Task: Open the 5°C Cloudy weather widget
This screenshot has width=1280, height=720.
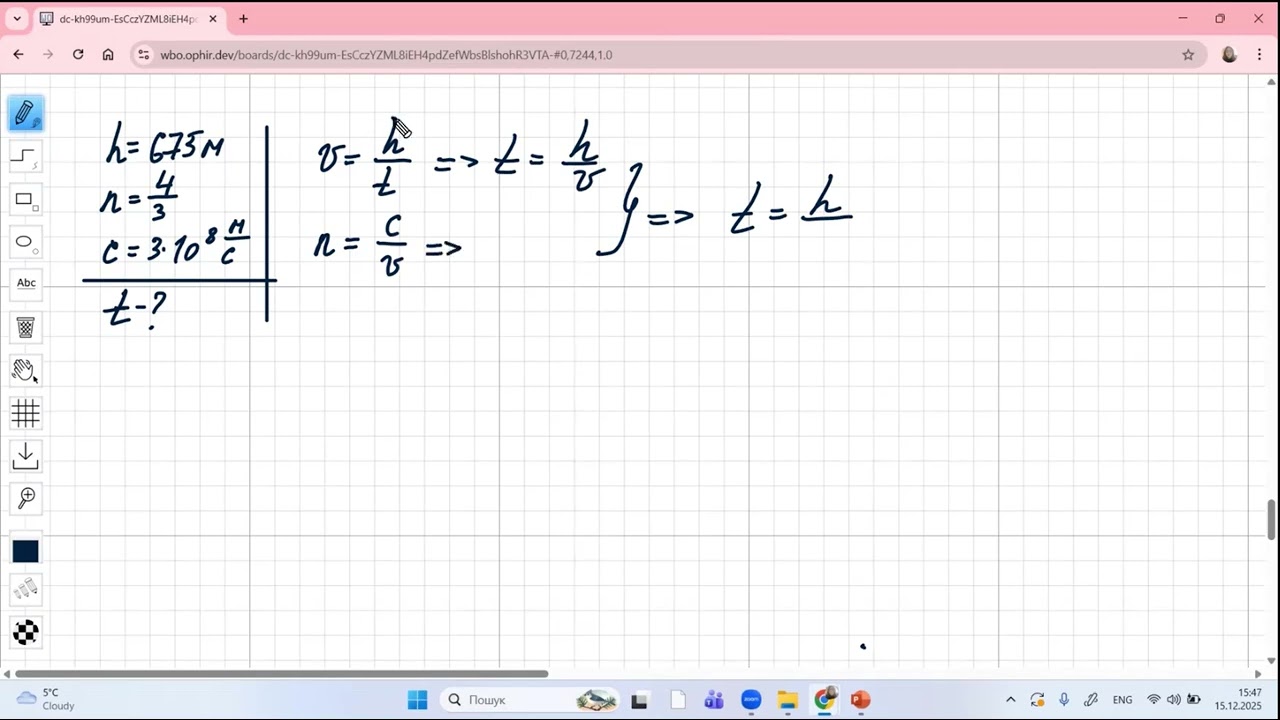Action: point(46,699)
